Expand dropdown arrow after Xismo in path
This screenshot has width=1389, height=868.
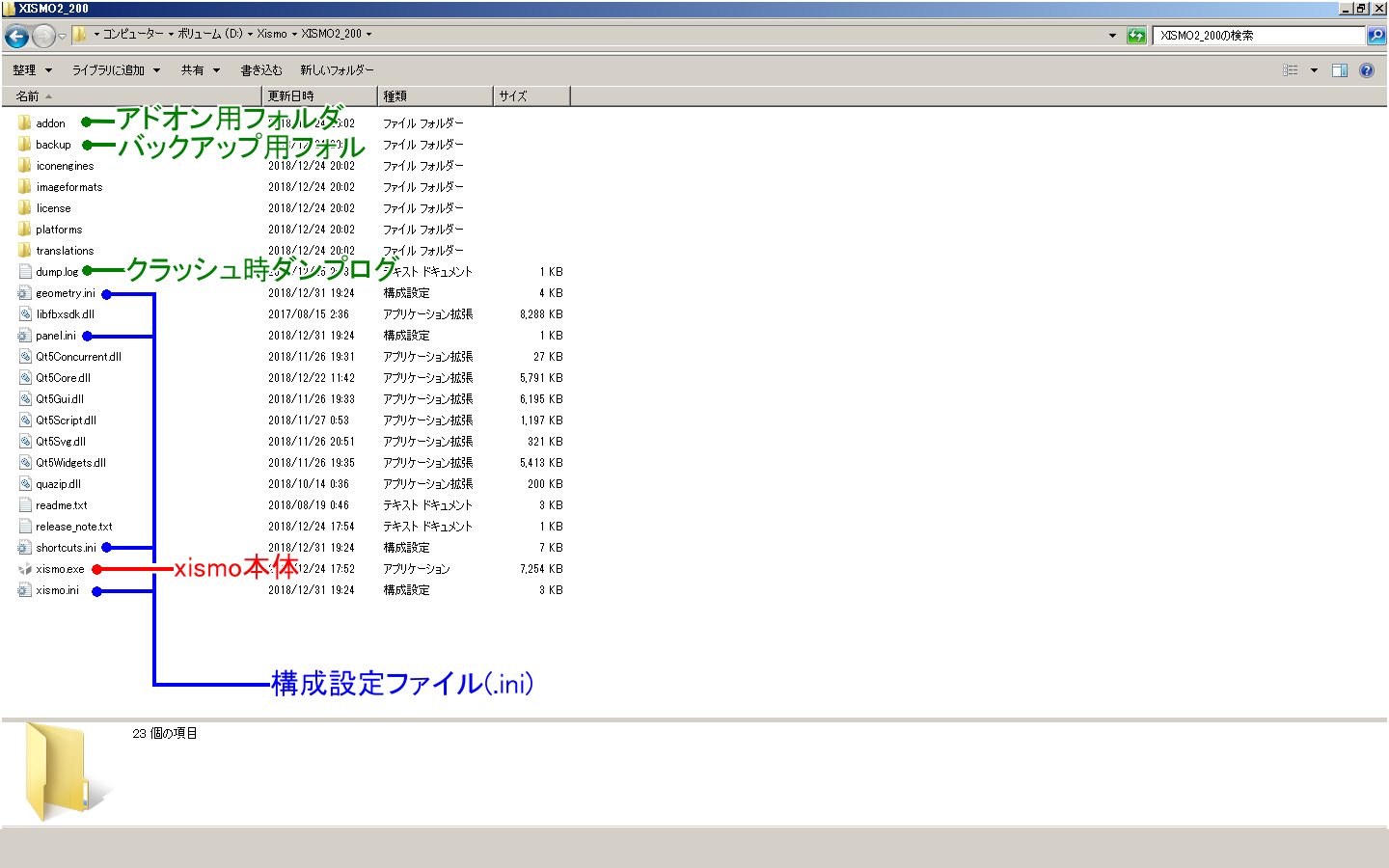[294, 34]
